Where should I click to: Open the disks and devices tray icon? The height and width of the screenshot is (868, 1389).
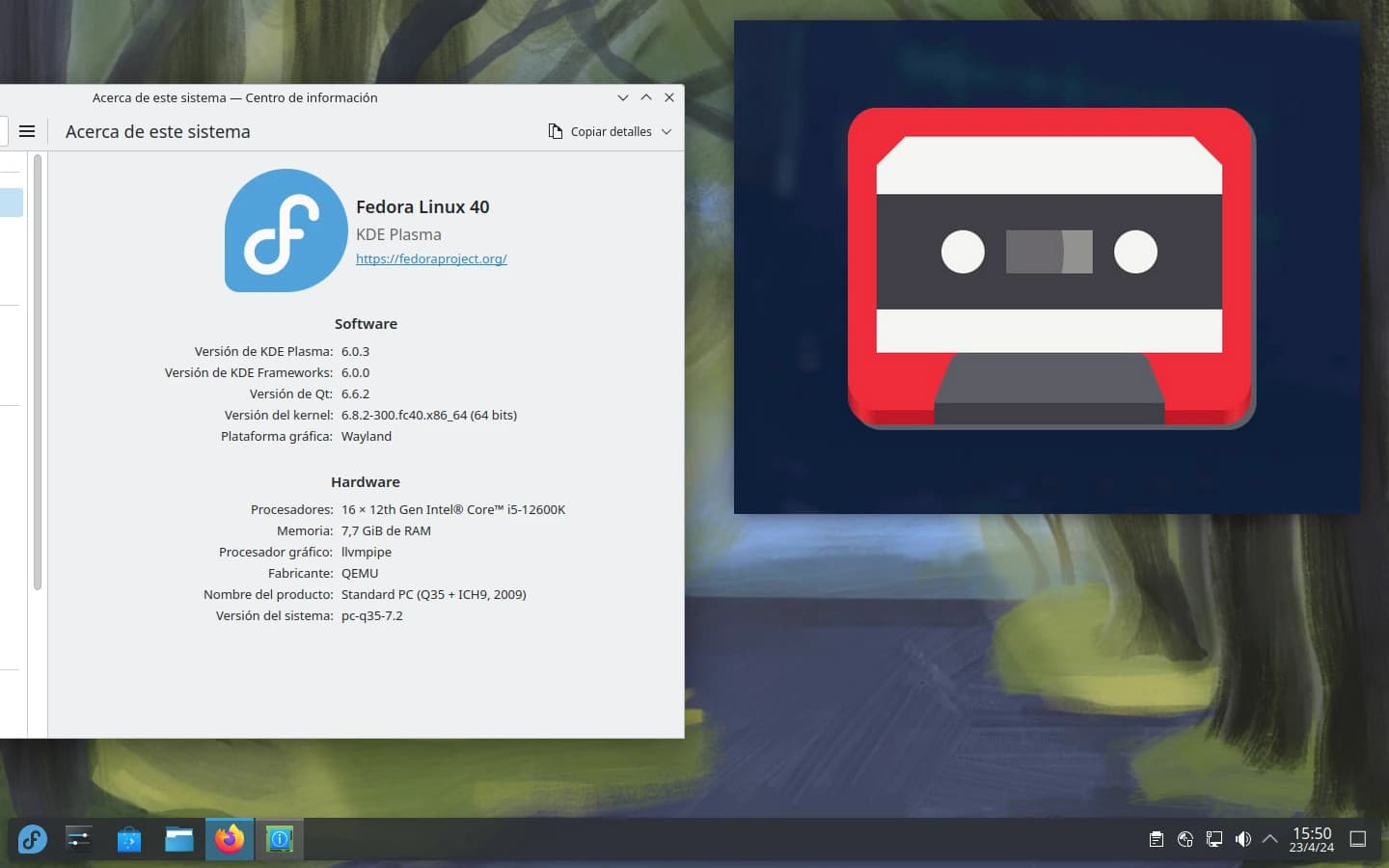(1185, 839)
